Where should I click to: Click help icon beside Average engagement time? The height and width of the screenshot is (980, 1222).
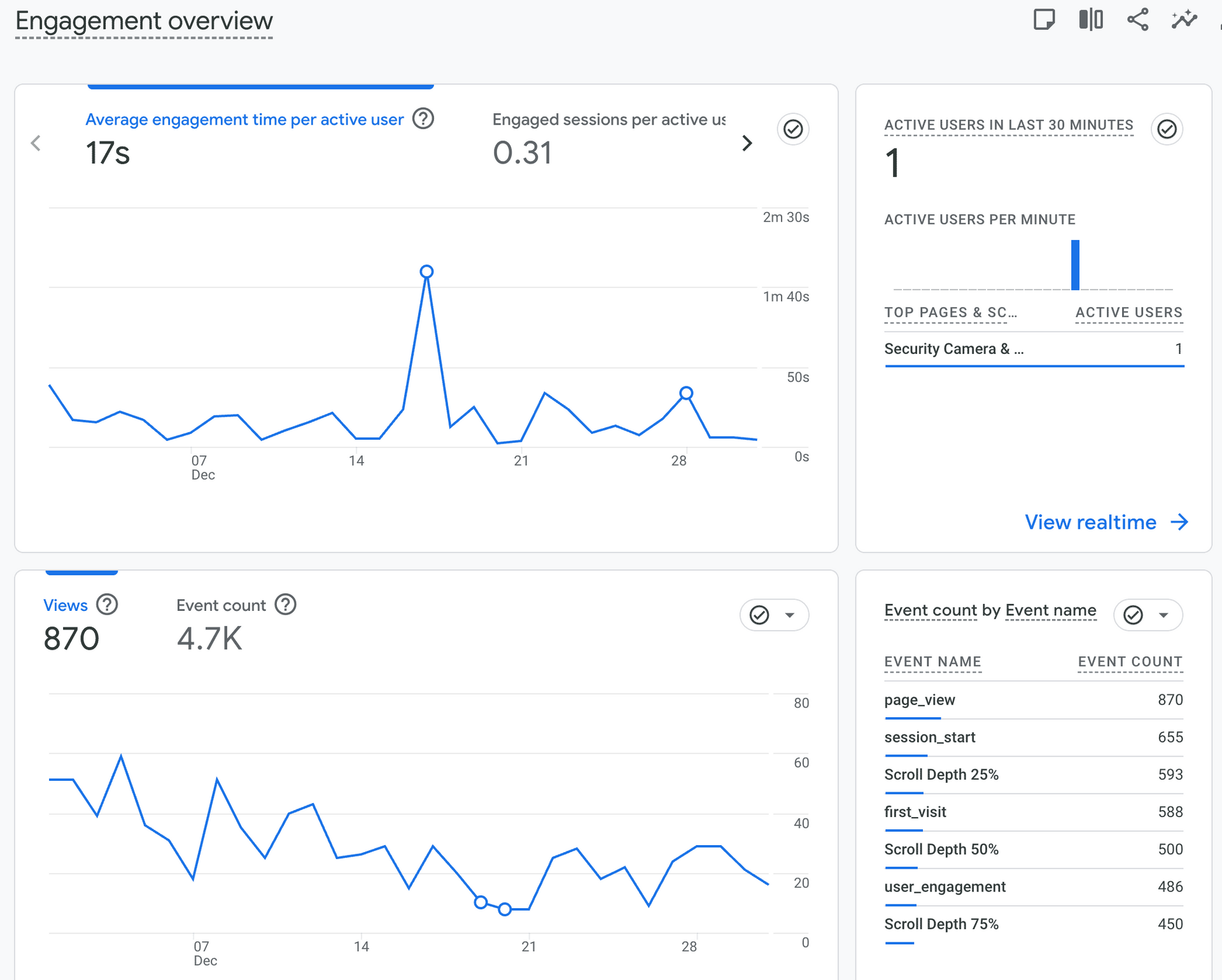coord(423,118)
